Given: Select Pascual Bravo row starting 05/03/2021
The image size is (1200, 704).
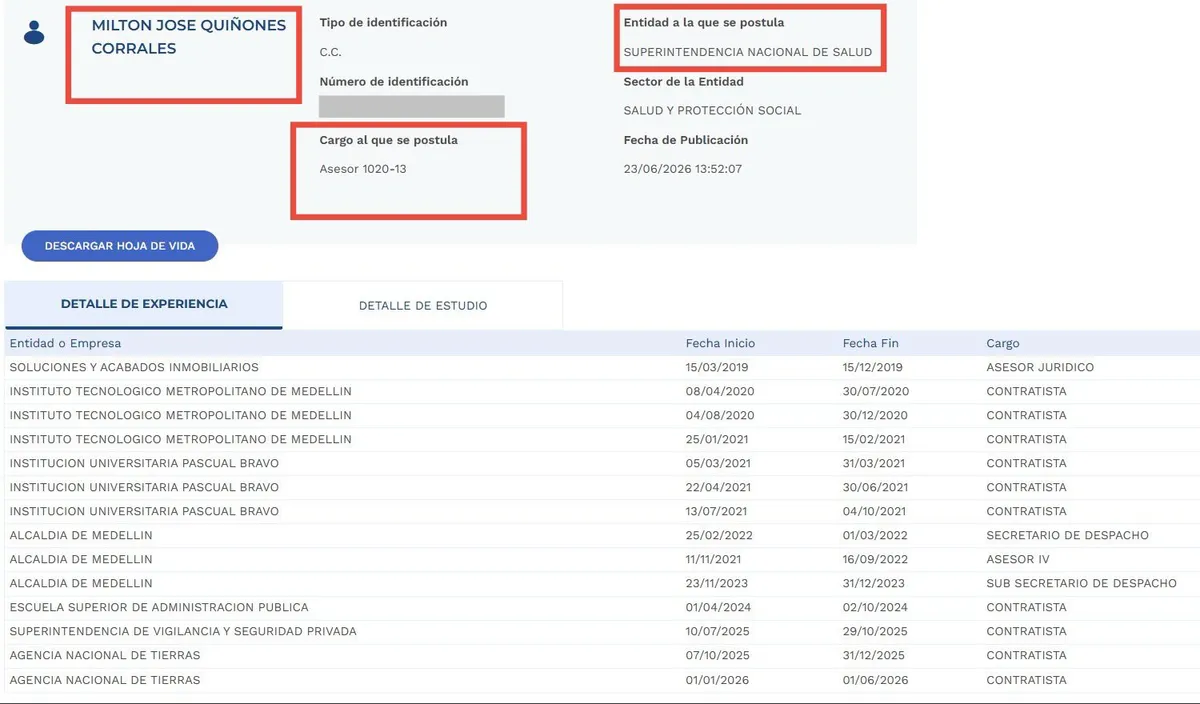Looking at the screenshot, I should (602, 463).
